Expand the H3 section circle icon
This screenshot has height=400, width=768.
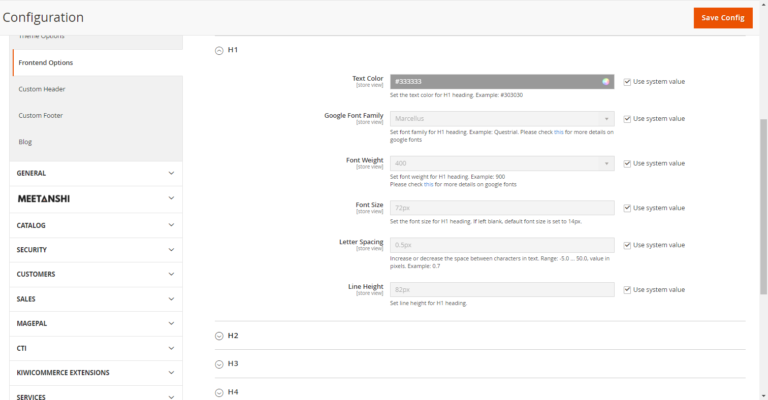click(x=219, y=364)
